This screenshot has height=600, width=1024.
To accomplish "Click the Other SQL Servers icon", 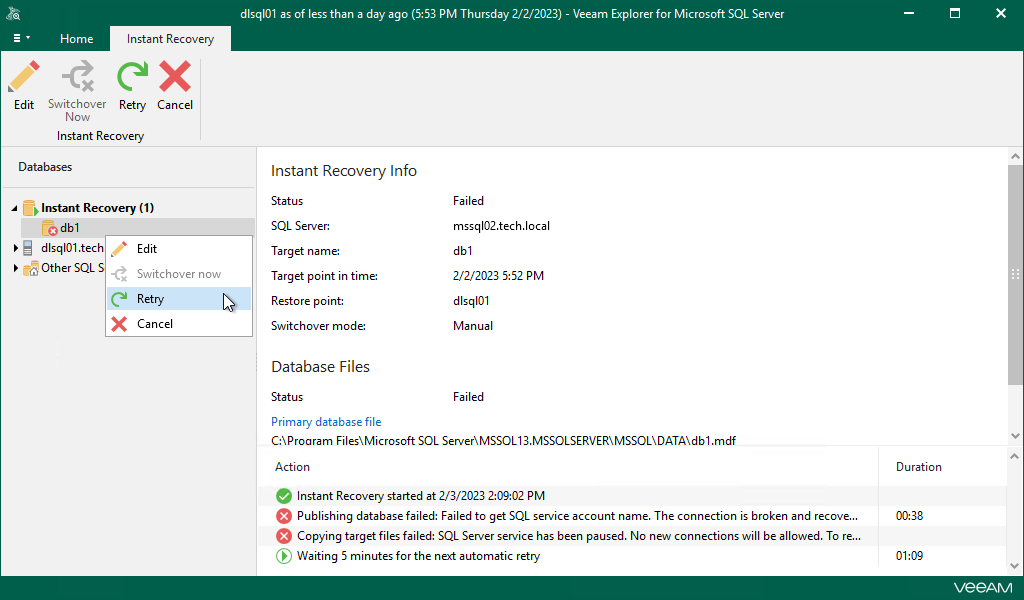I will click(30, 268).
